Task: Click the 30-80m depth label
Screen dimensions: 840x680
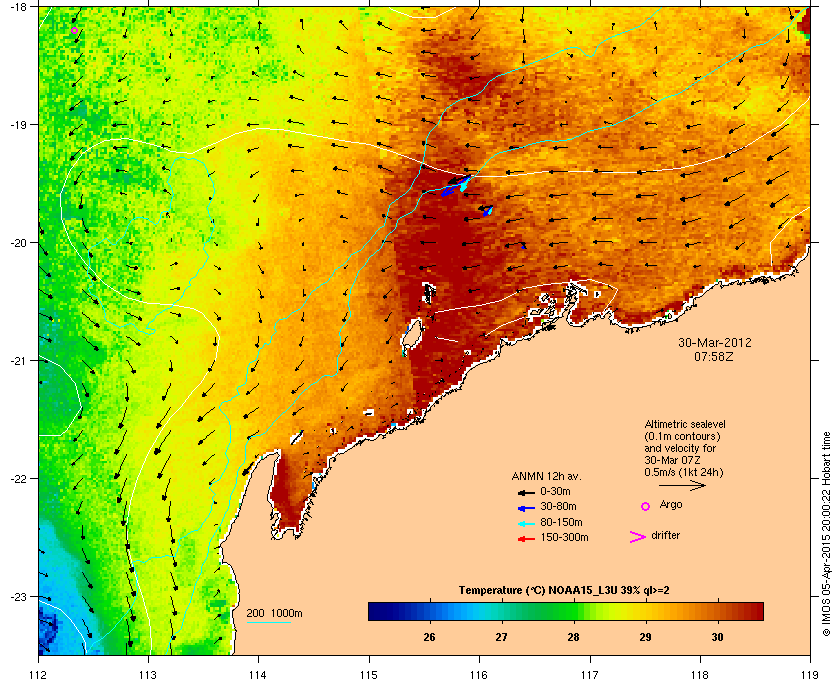Action: tap(558, 506)
